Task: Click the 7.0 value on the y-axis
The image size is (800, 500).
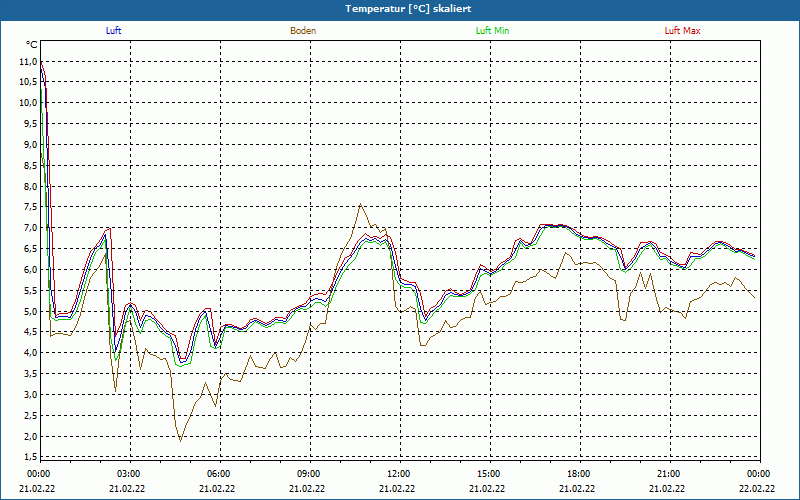Action: pyautogui.click(x=28, y=228)
